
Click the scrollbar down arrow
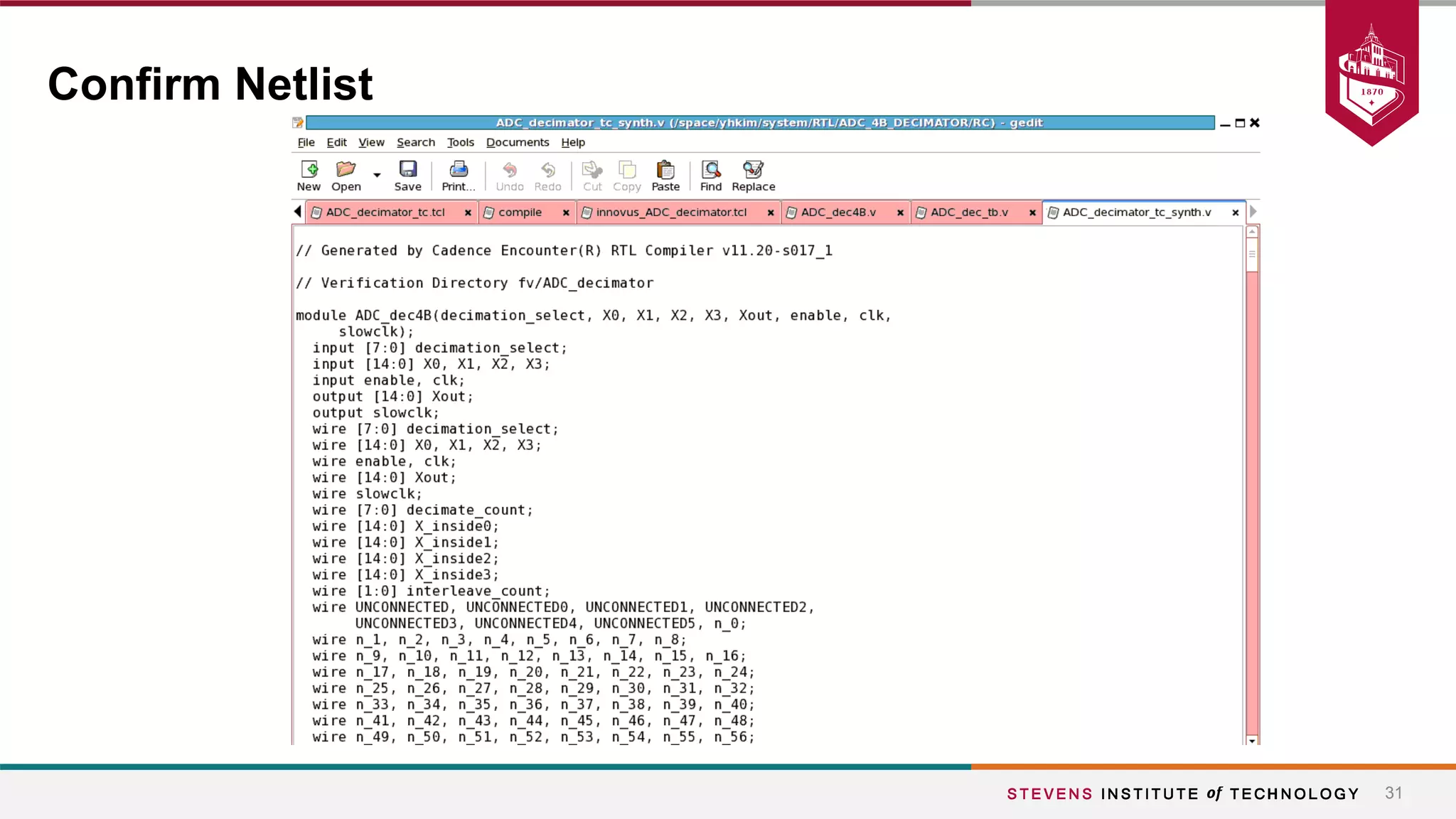1252,741
